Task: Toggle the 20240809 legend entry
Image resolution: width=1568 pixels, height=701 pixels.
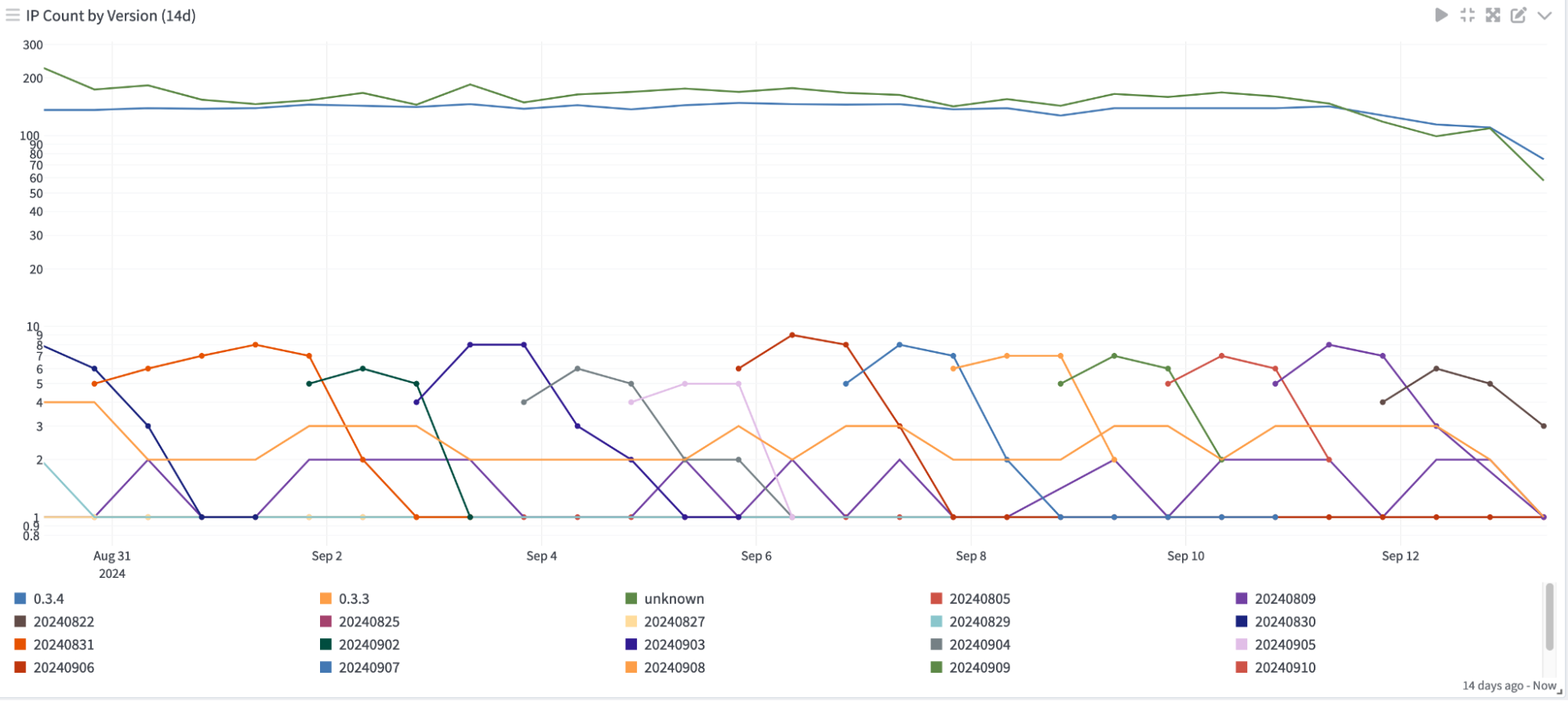Action: tap(1275, 599)
